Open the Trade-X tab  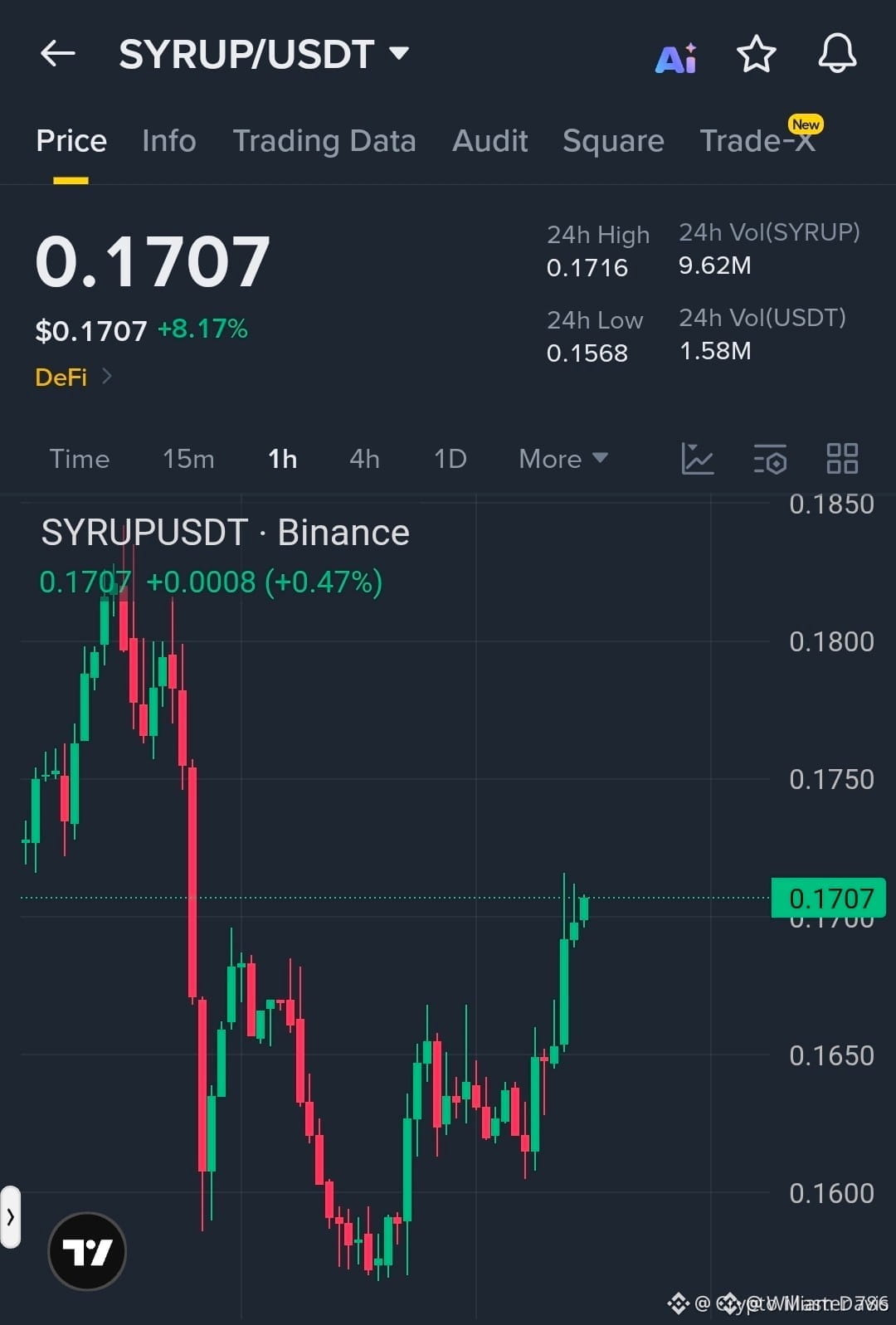[758, 139]
